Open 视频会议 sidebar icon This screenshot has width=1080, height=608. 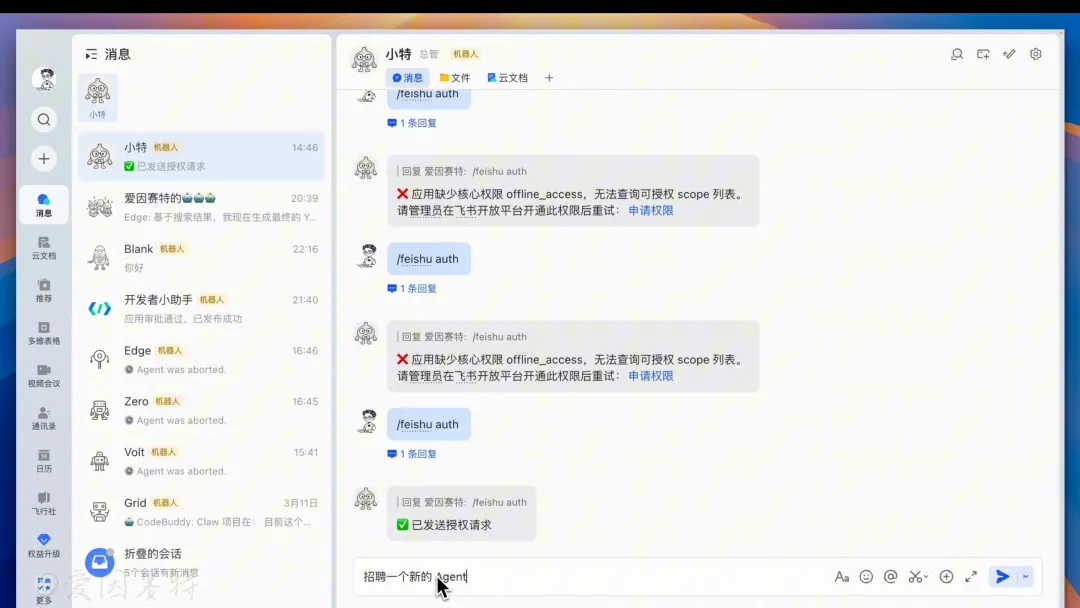(43, 376)
